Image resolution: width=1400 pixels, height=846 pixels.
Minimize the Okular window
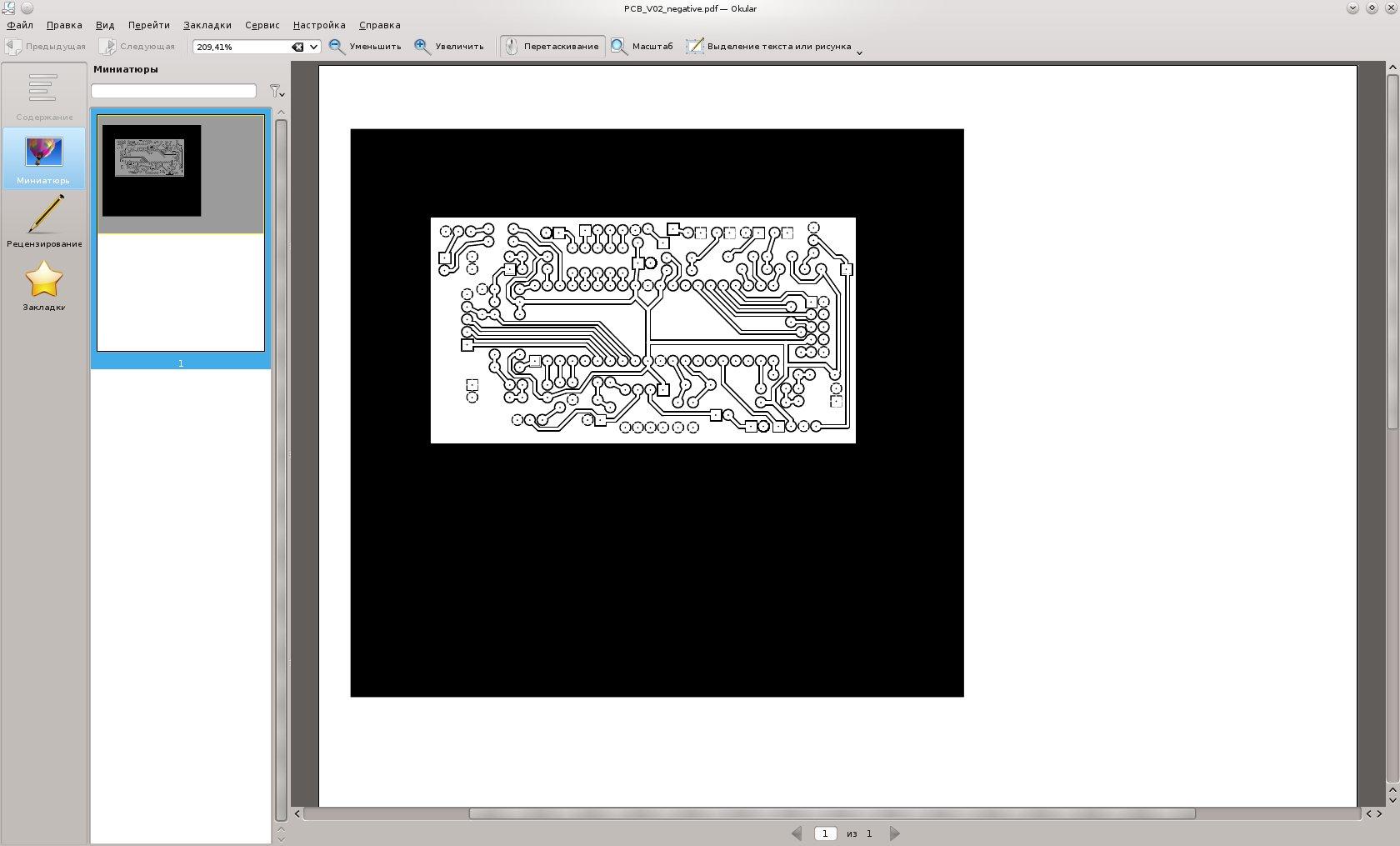[1352, 8]
